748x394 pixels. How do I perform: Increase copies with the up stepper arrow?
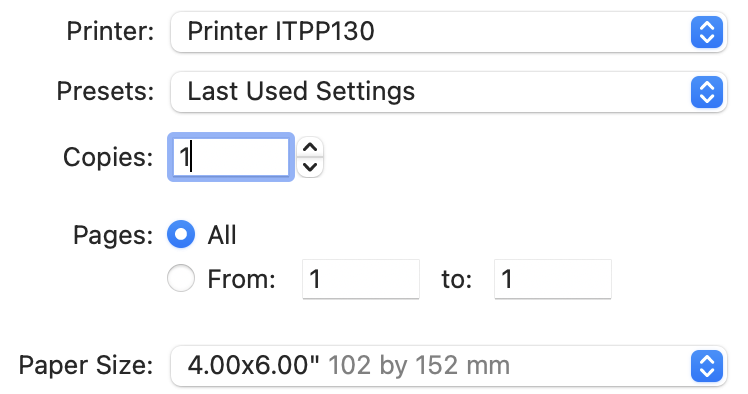pos(310,147)
